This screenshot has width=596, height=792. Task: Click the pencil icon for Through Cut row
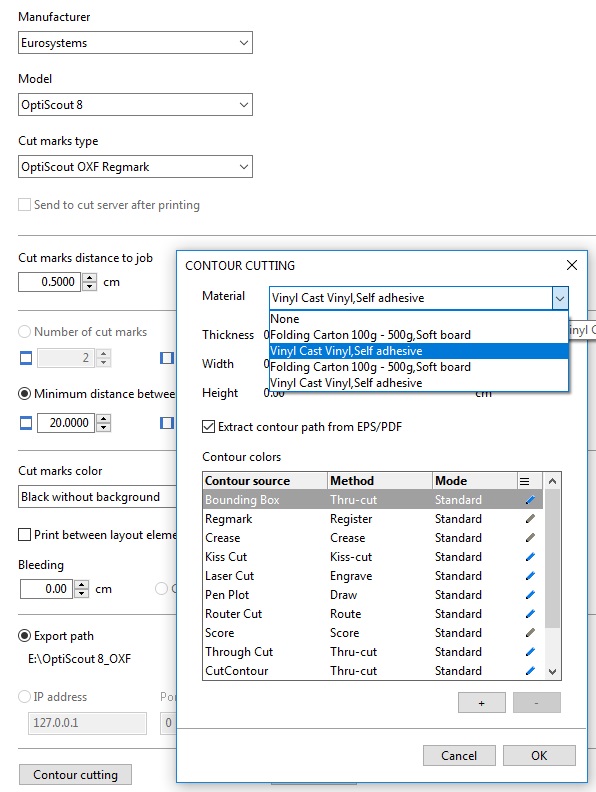coord(530,652)
